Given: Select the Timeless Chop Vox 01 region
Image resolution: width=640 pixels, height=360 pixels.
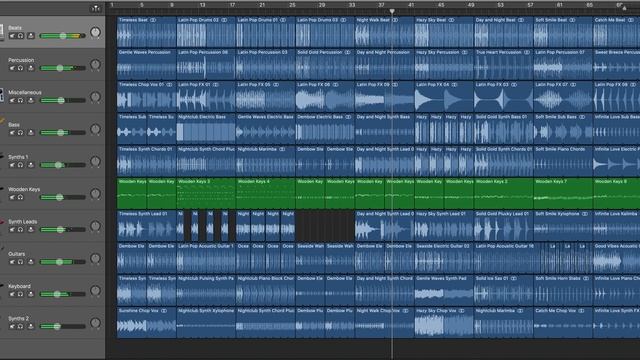Looking at the screenshot, I should [147, 96].
